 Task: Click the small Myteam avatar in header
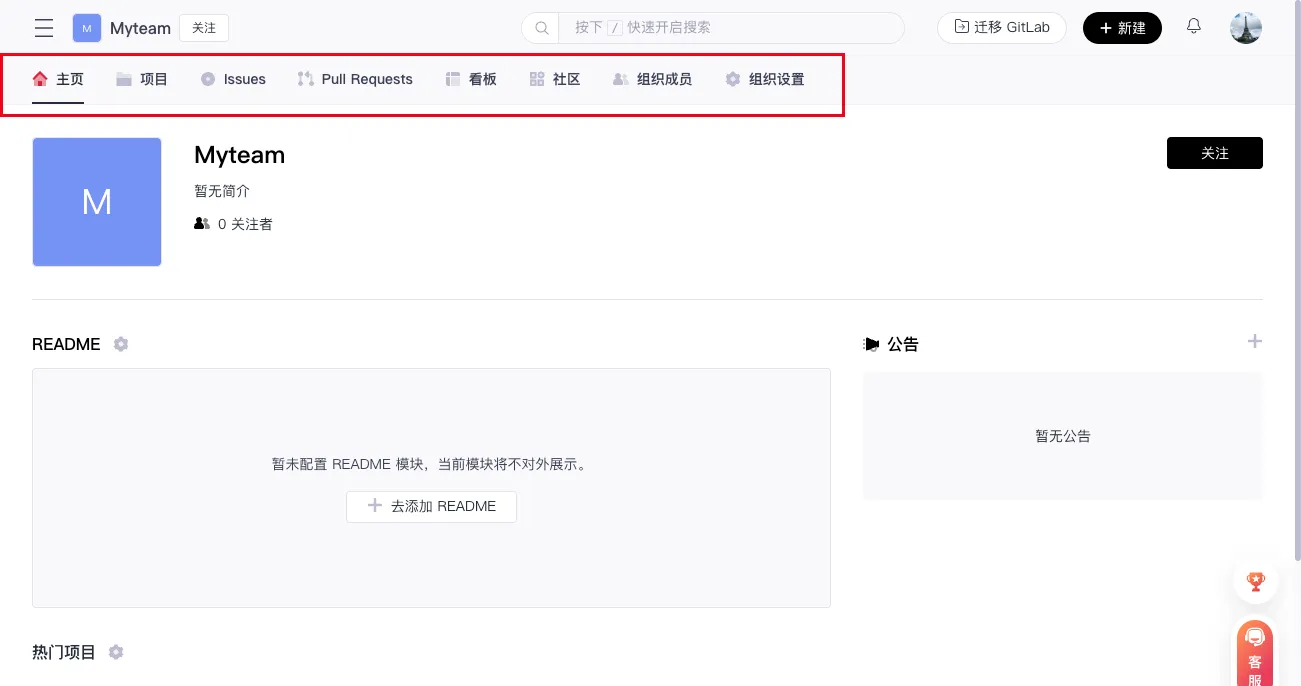[87, 28]
